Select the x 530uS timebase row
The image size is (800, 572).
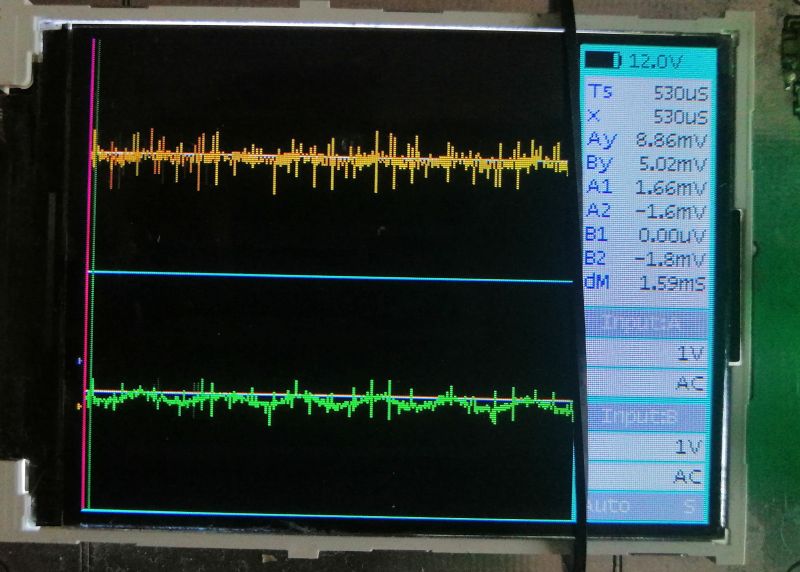coord(647,116)
